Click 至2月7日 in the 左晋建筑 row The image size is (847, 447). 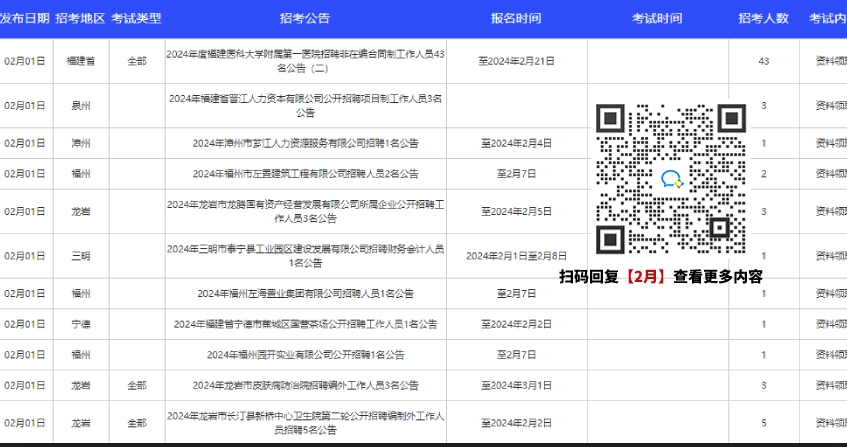pyautogui.click(x=516, y=173)
